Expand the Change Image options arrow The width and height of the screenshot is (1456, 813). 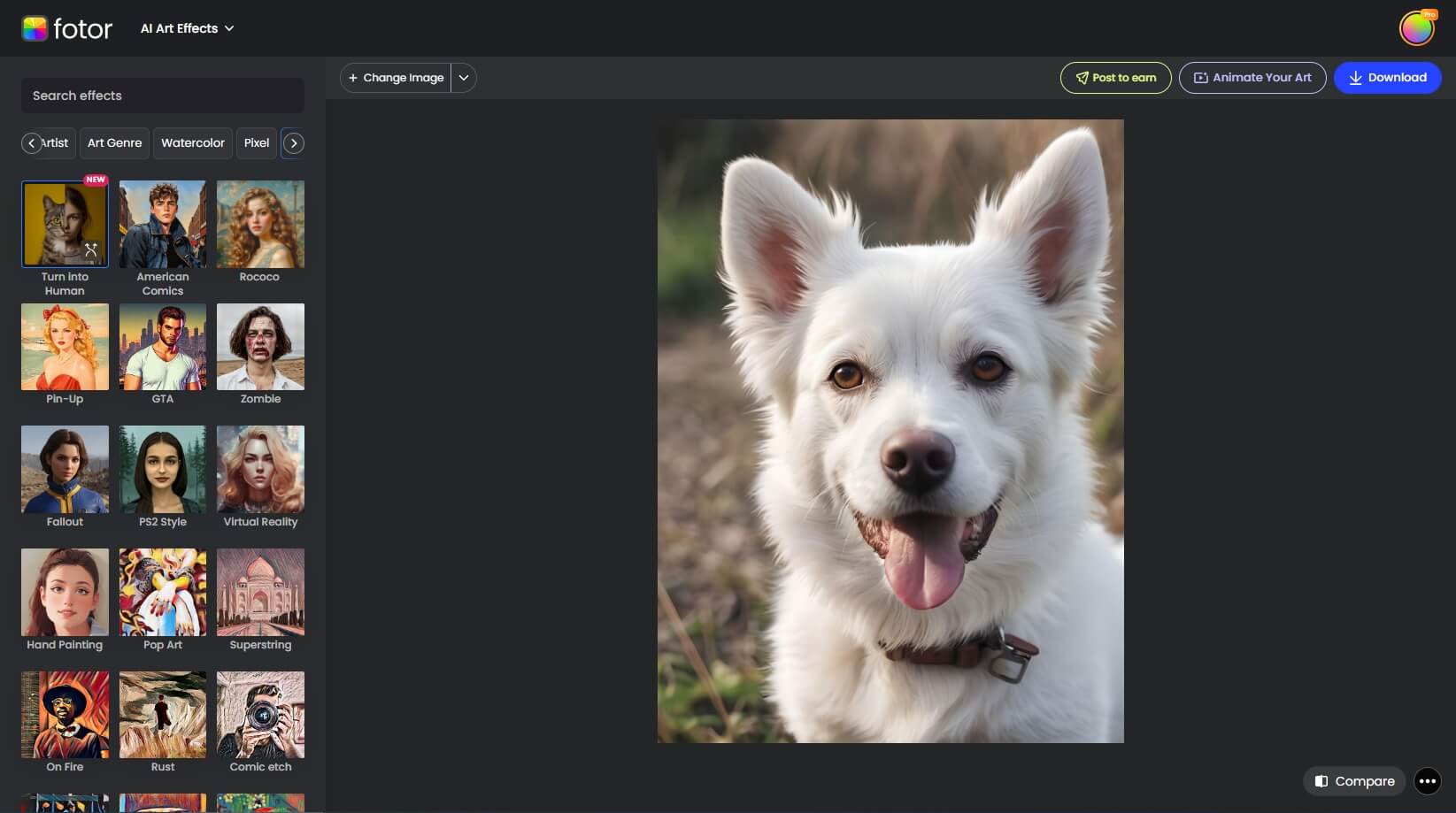464,78
